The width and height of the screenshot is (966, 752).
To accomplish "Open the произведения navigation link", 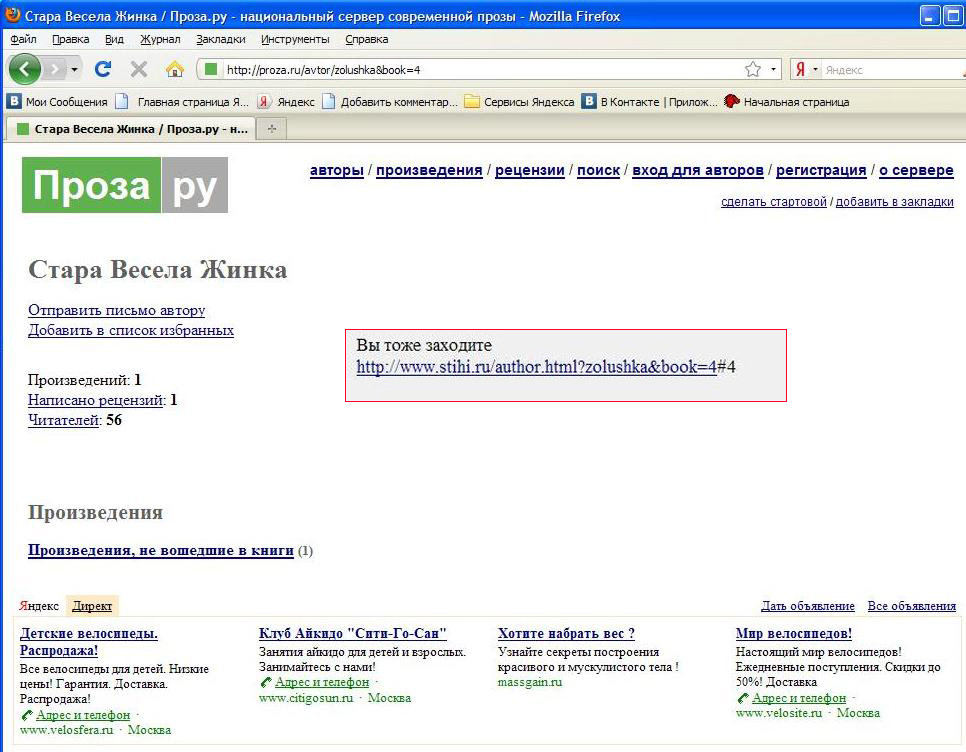I will [x=429, y=170].
